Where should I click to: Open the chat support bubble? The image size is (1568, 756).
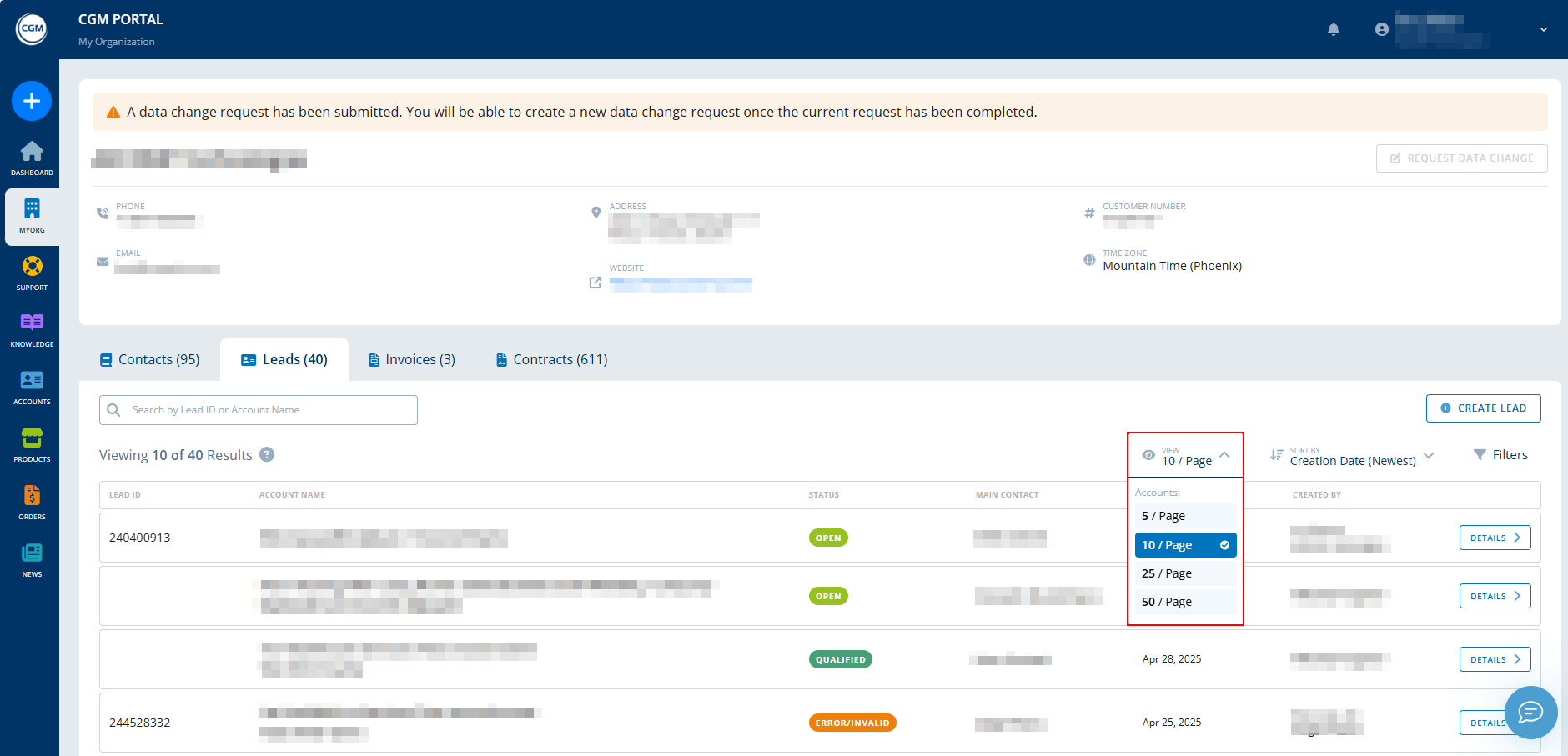point(1530,712)
